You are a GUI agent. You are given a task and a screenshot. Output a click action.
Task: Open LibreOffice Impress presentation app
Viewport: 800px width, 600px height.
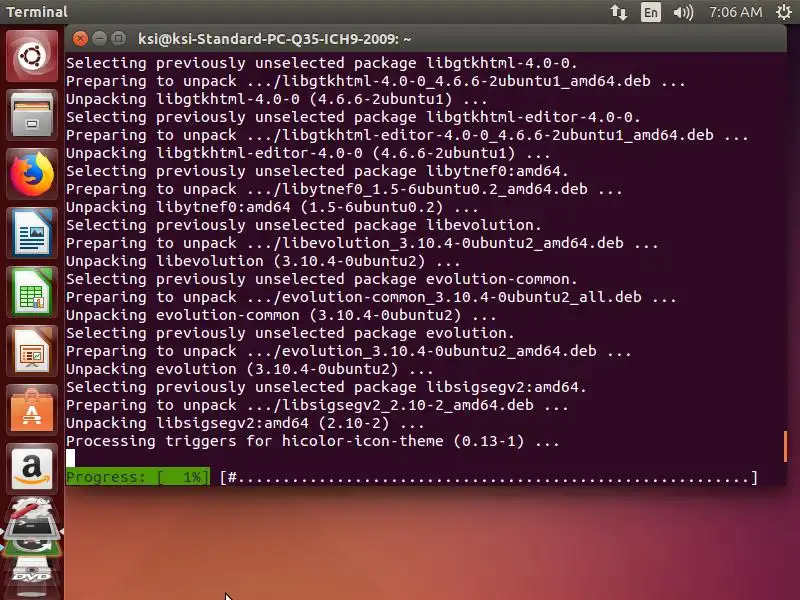[x=32, y=352]
